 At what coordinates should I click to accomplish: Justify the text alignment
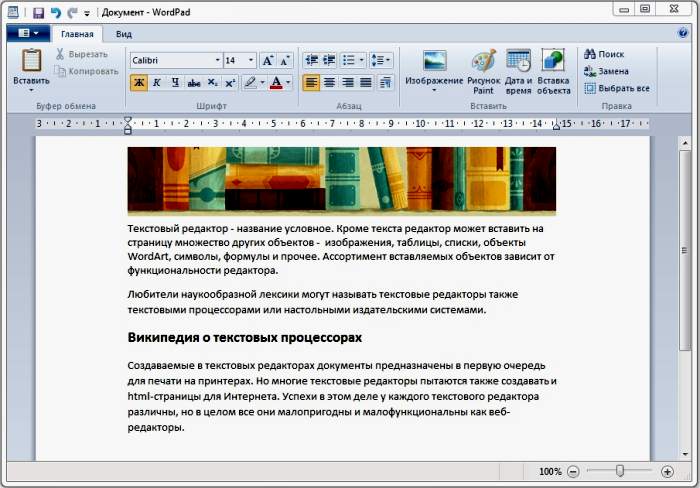(366, 83)
